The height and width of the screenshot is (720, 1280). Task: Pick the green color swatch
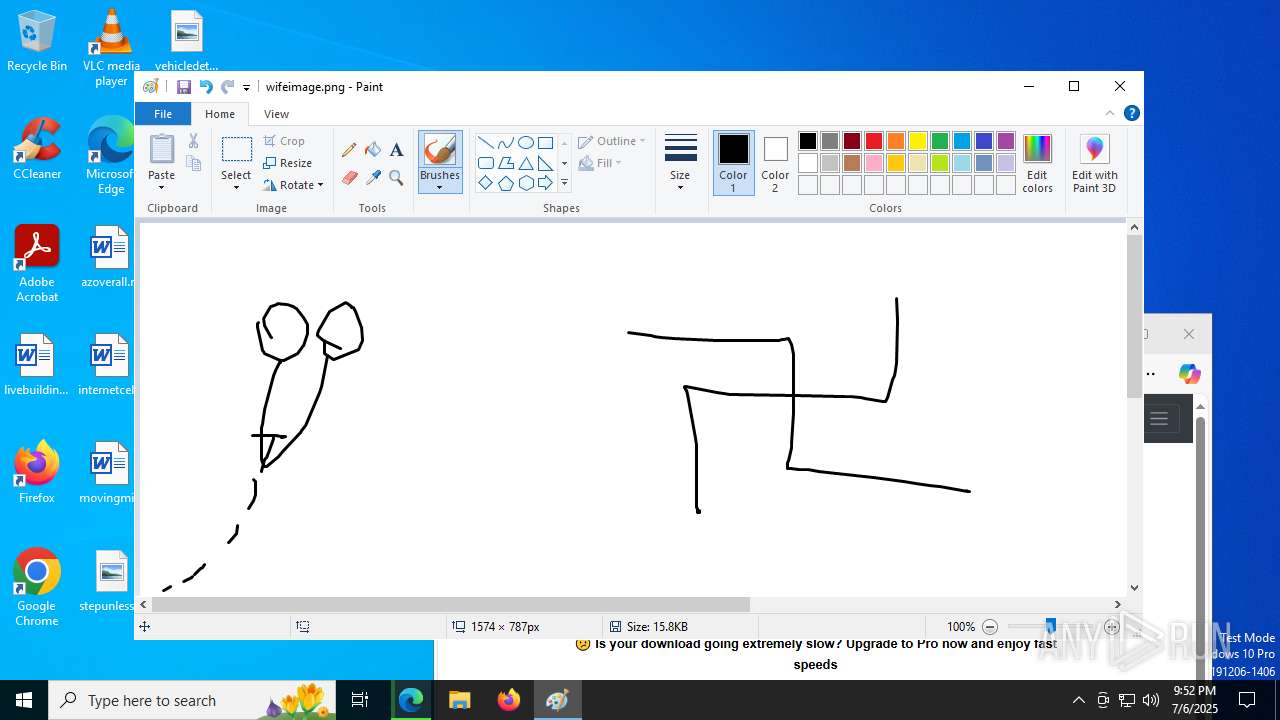point(940,141)
